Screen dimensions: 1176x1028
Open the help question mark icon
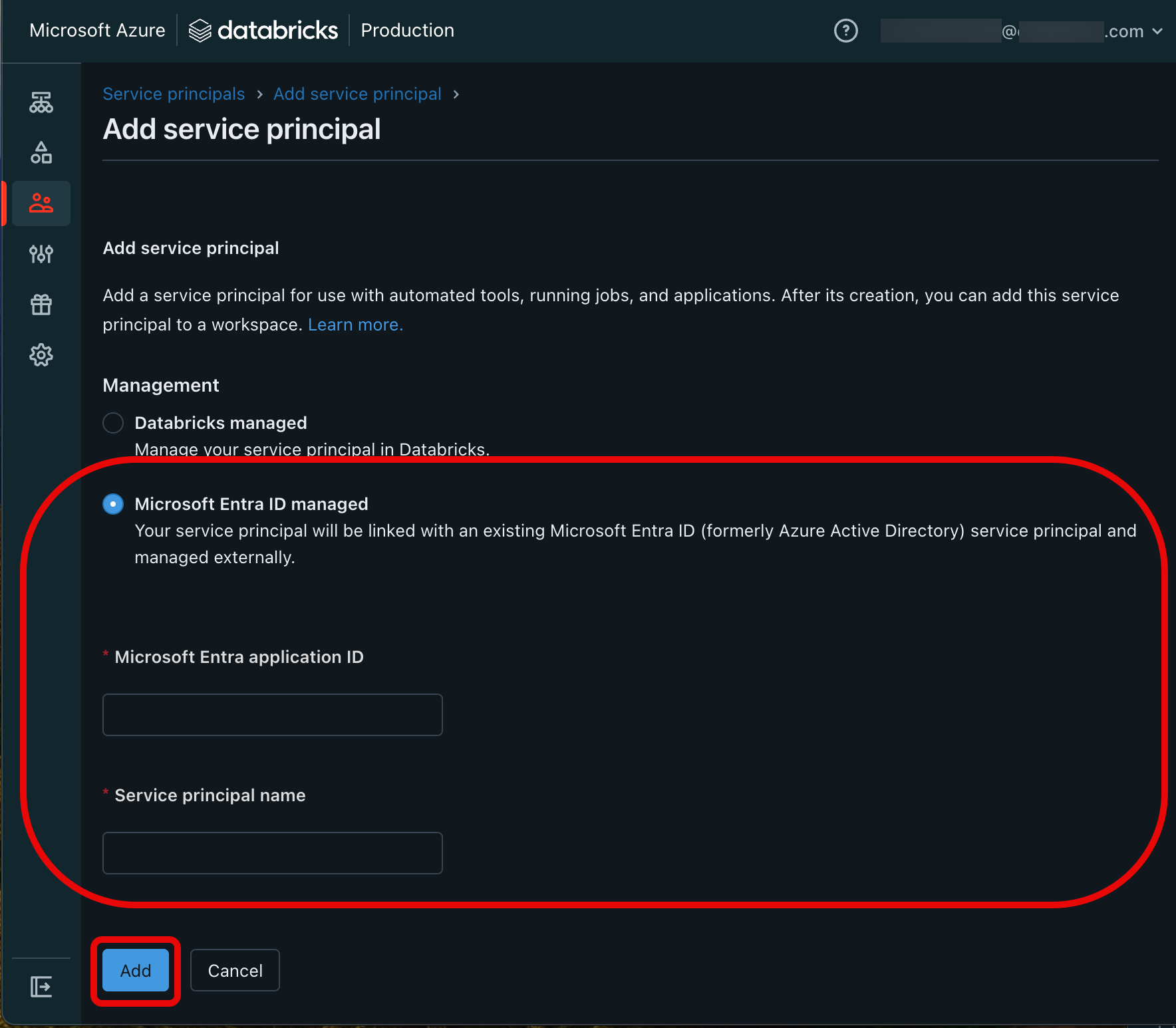coord(846,31)
